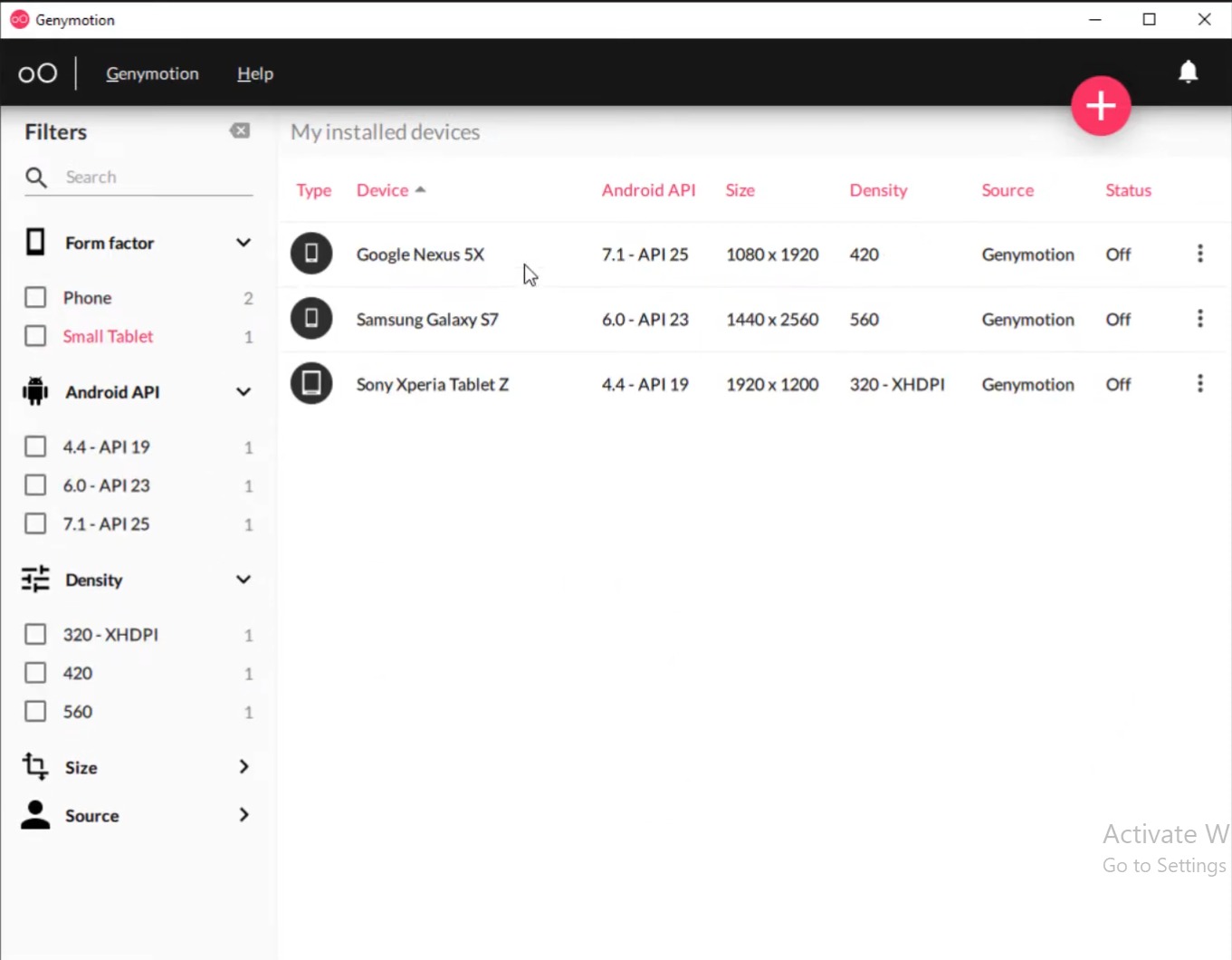1232x960 pixels.
Task: Enable the Phone form factor checkbox
Action: coord(35,298)
